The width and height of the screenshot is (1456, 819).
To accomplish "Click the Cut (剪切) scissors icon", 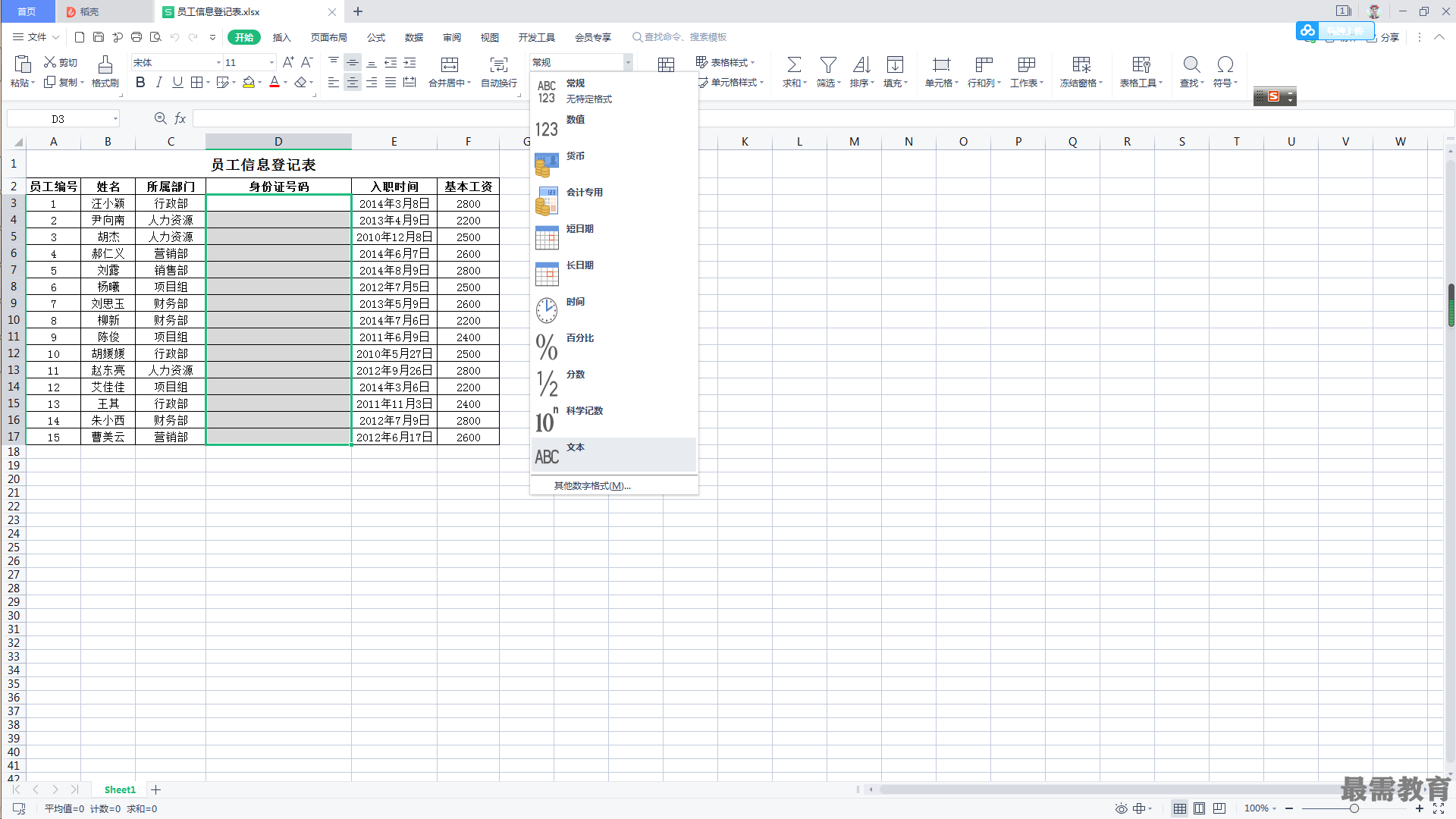I will [50, 62].
